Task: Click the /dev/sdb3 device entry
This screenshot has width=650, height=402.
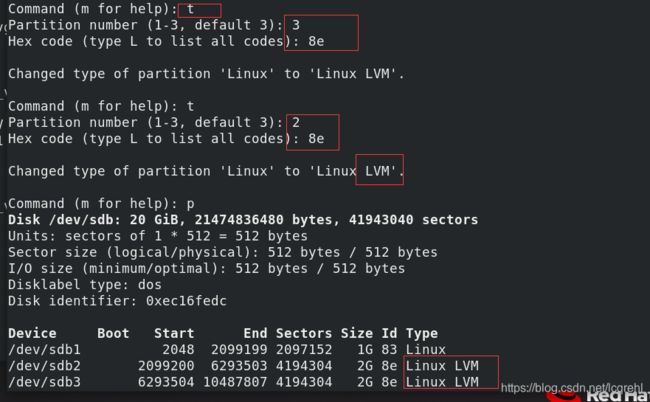Action: tap(44, 382)
